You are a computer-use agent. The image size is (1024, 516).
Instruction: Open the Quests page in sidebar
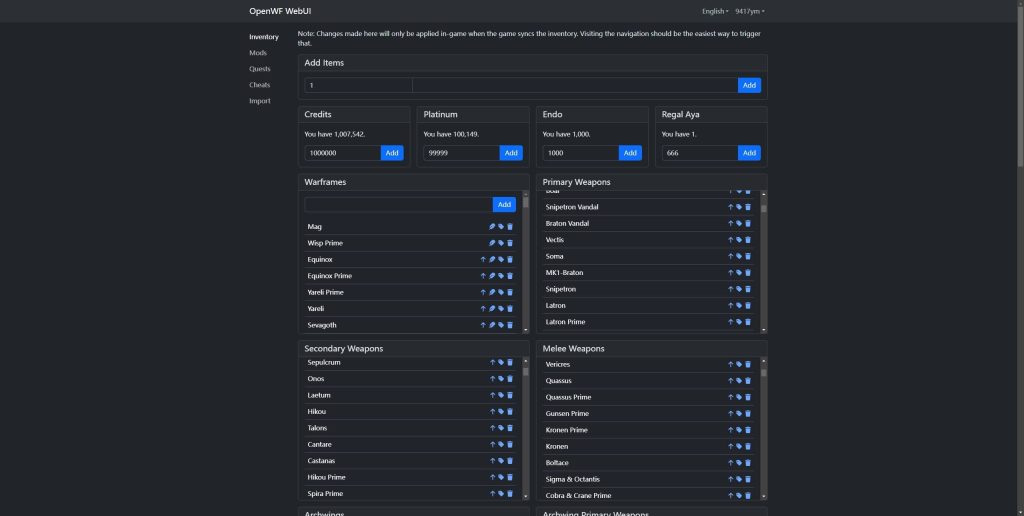pos(260,69)
